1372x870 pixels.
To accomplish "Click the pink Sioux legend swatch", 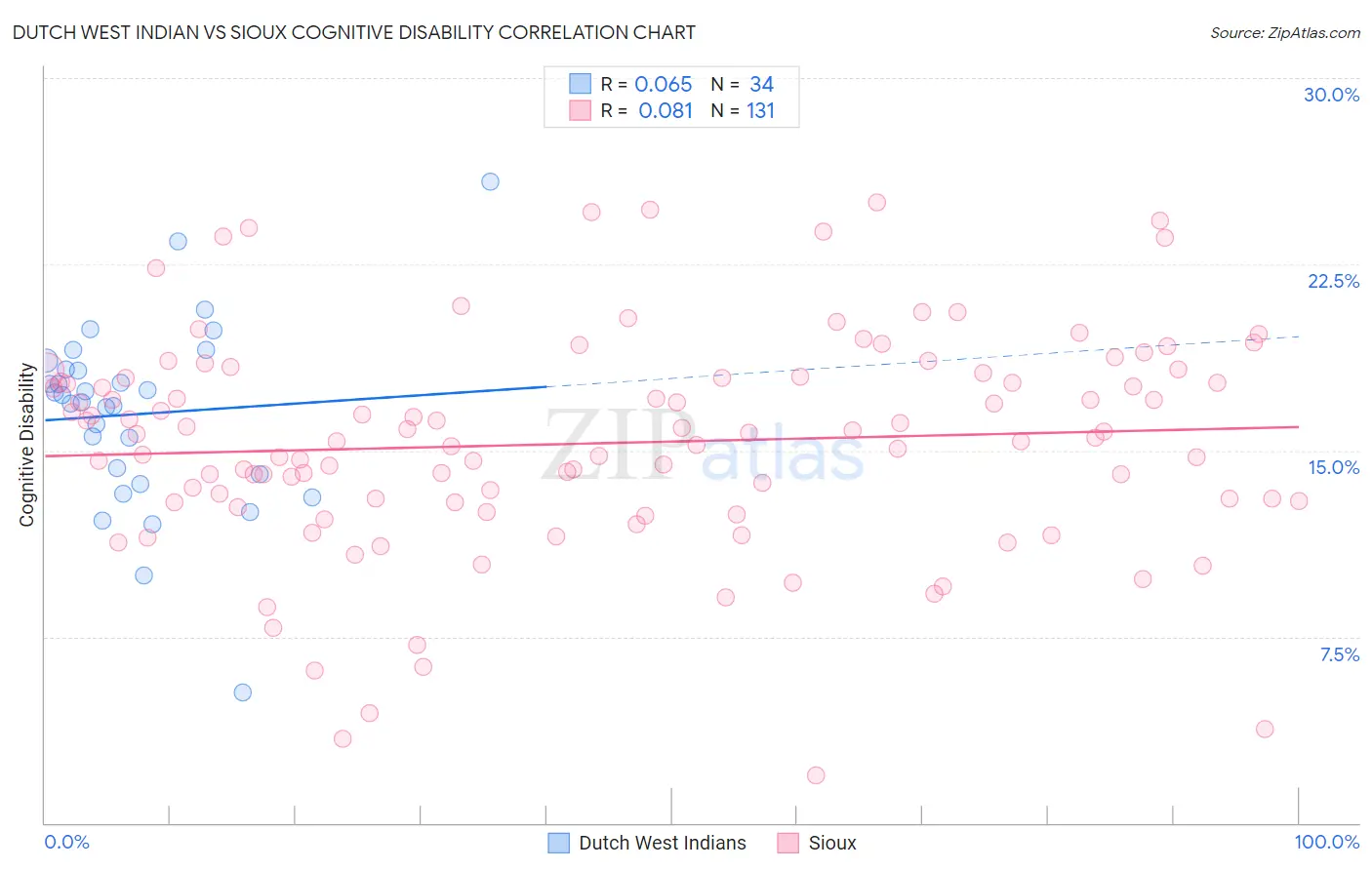I will 787,843.
